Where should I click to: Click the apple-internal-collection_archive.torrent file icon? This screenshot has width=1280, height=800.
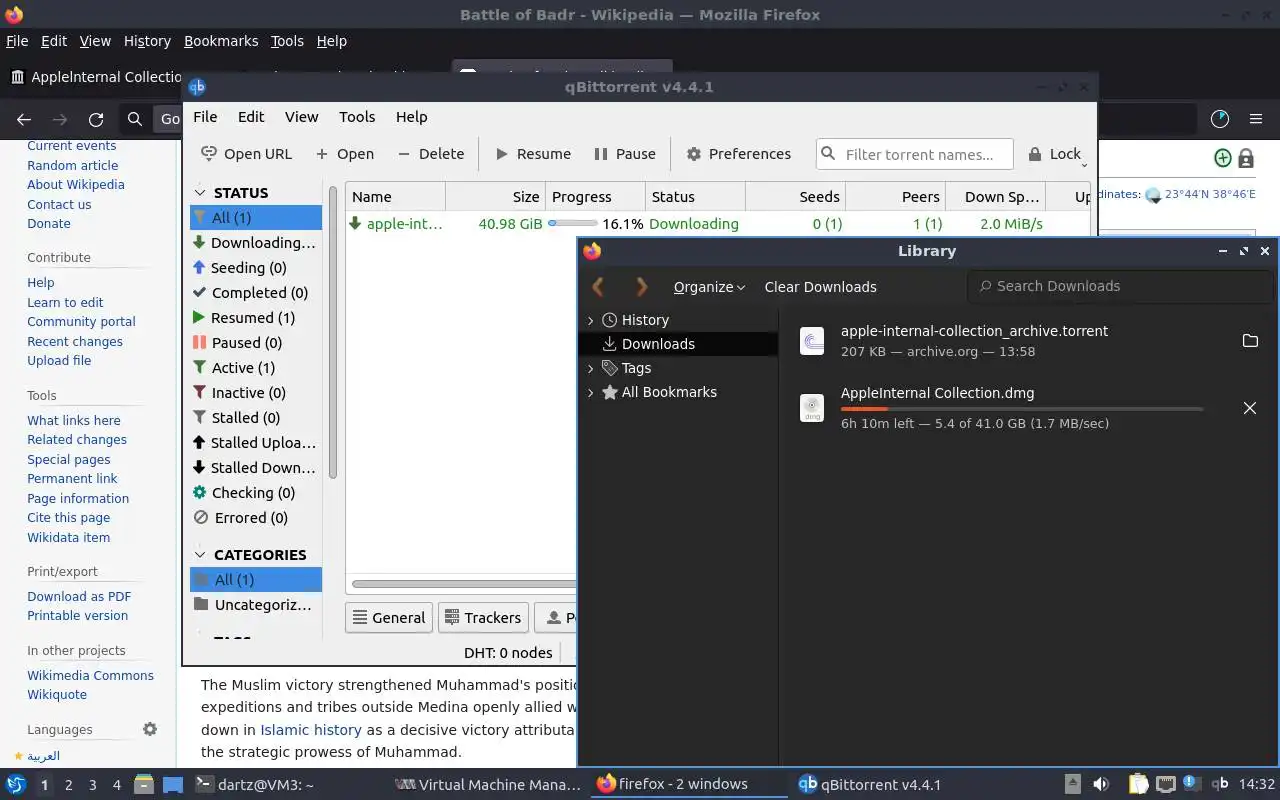812,341
